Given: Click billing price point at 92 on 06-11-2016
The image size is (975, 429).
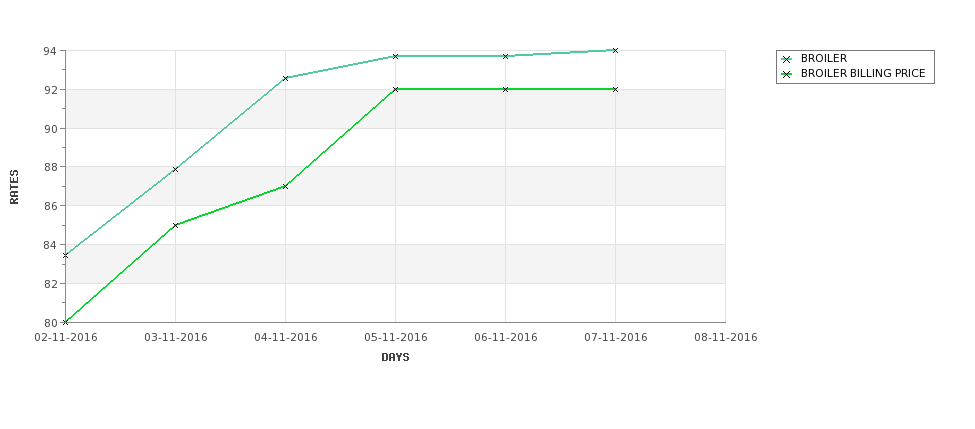Looking at the screenshot, I should tap(506, 89).
